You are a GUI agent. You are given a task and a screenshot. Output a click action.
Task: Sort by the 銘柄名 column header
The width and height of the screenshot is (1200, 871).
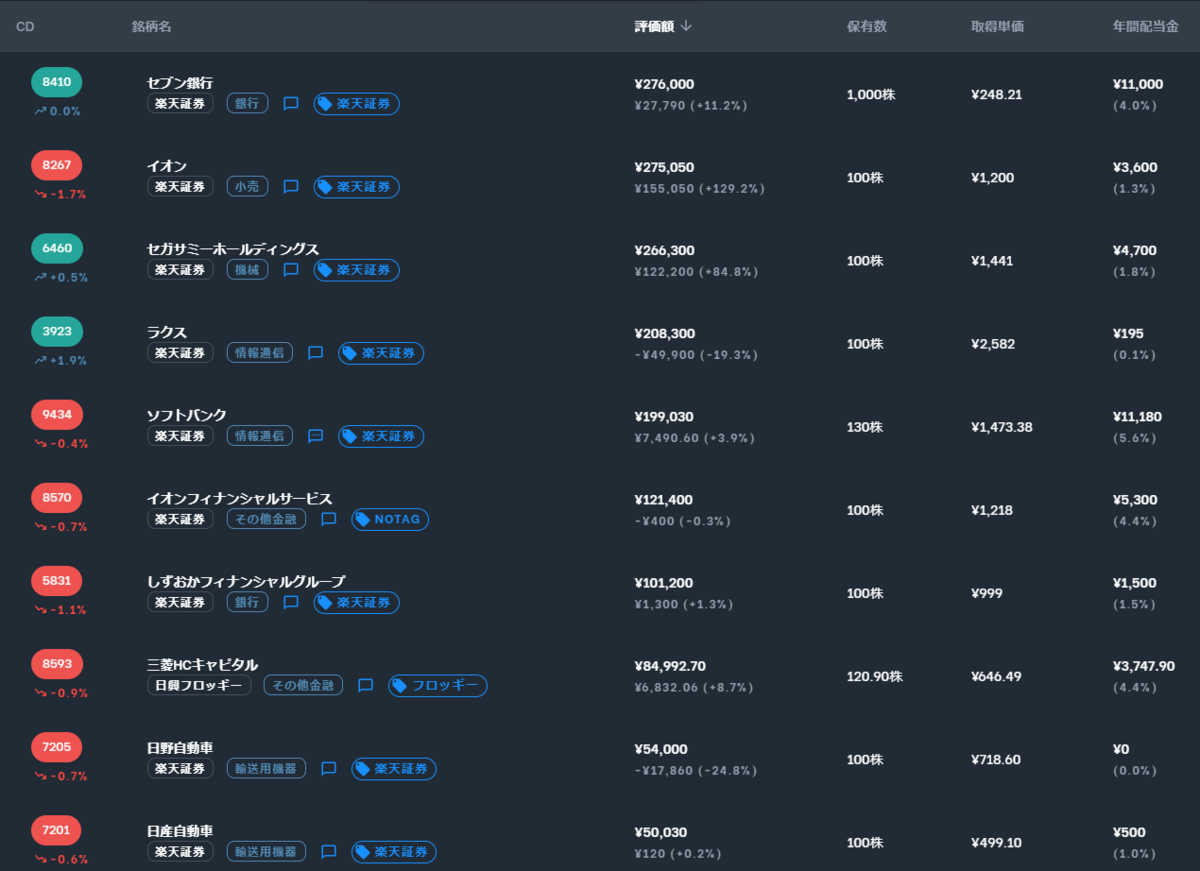pyautogui.click(x=151, y=26)
